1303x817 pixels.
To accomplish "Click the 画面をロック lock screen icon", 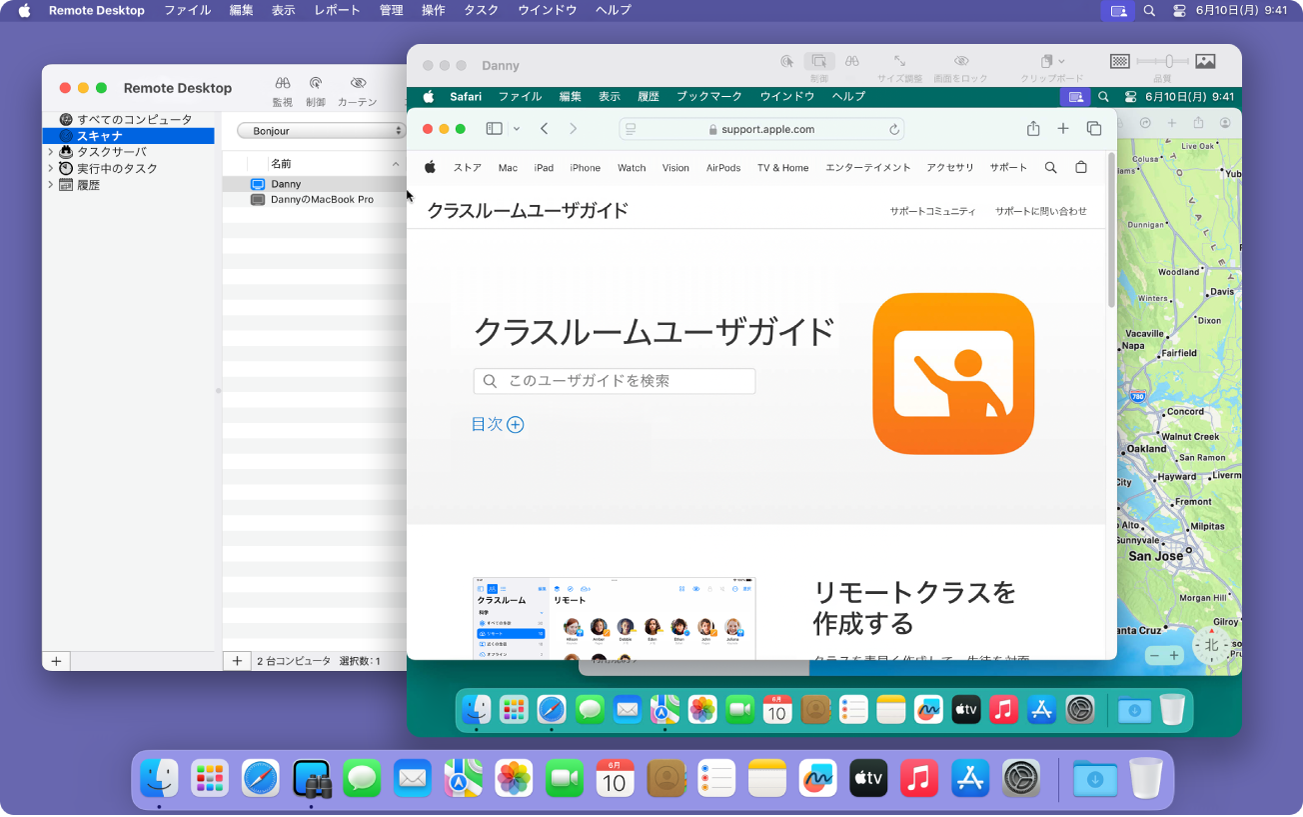I will coord(962,61).
